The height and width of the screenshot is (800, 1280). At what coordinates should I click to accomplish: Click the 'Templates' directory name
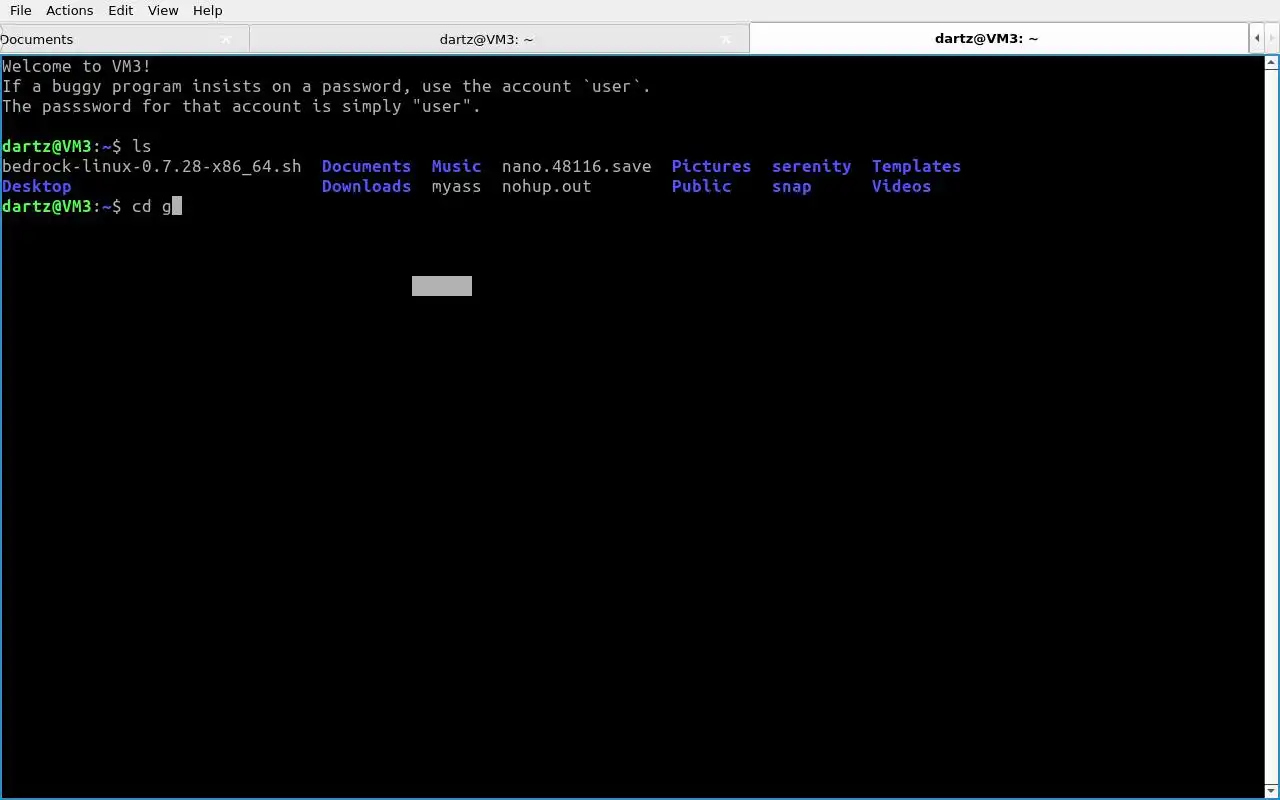point(916,166)
